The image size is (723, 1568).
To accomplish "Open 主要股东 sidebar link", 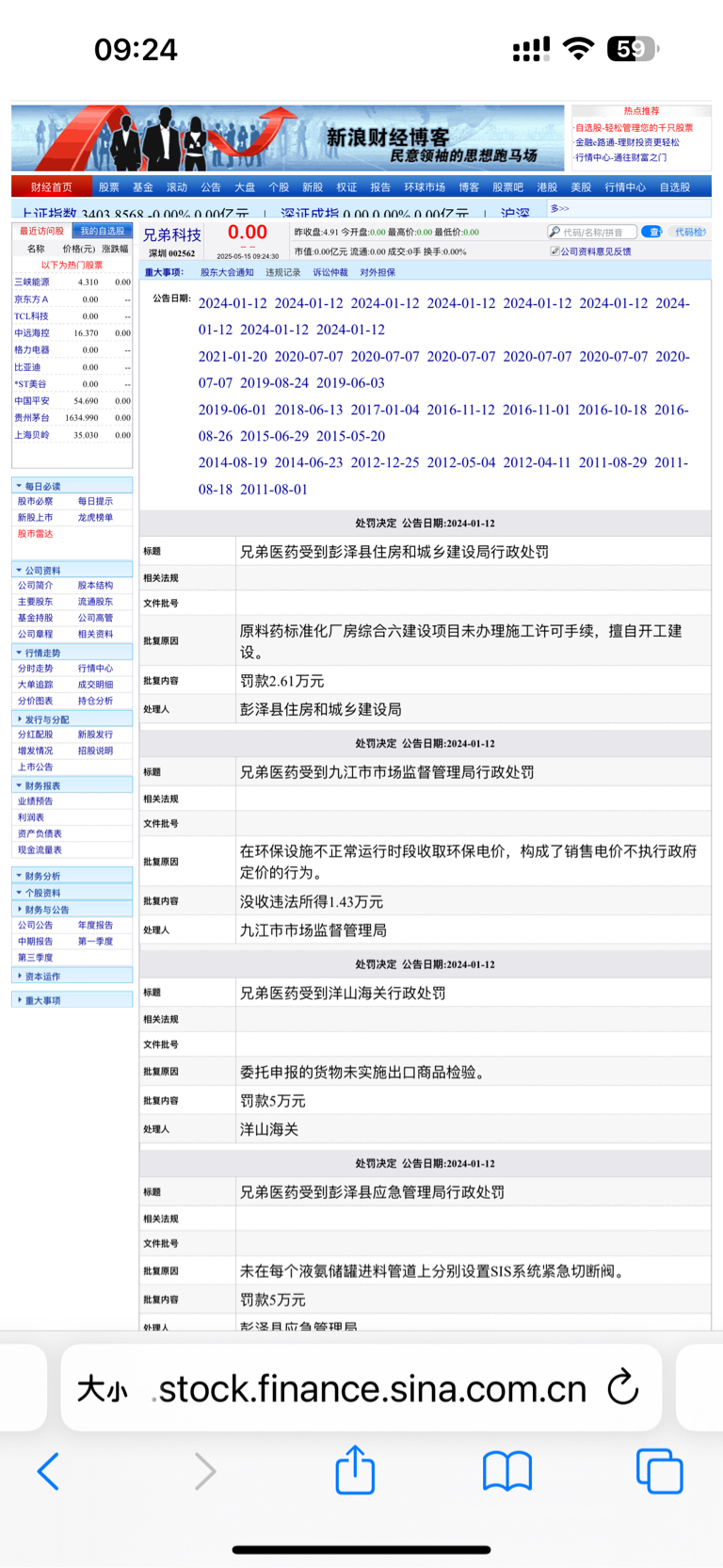I will pyautogui.click(x=36, y=601).
